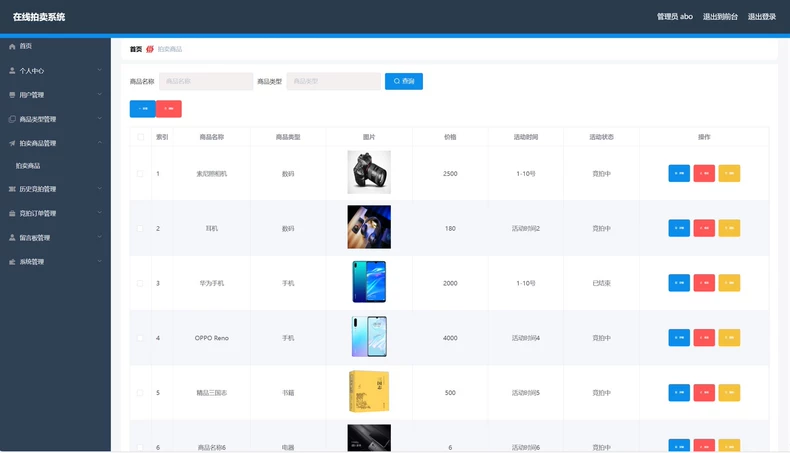Screen dimensions: 790x453
Task: Expand the 系统管理 sidebar chevron
Action: pos(99,261)
